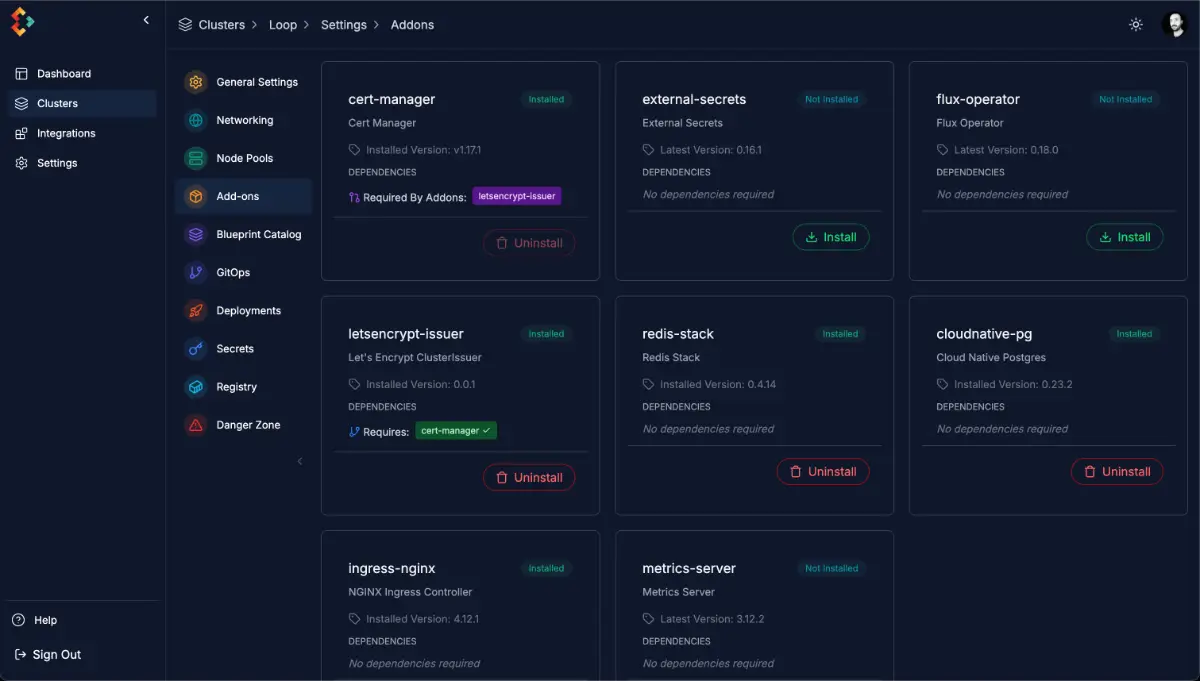Image resolution: width=1200 pixels, height=681 pixels.
Task: Uninstall cert-manager addon
Action: click(529, 243)
